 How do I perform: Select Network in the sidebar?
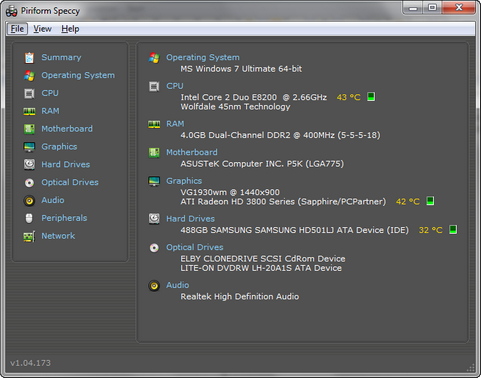(58, 236)
